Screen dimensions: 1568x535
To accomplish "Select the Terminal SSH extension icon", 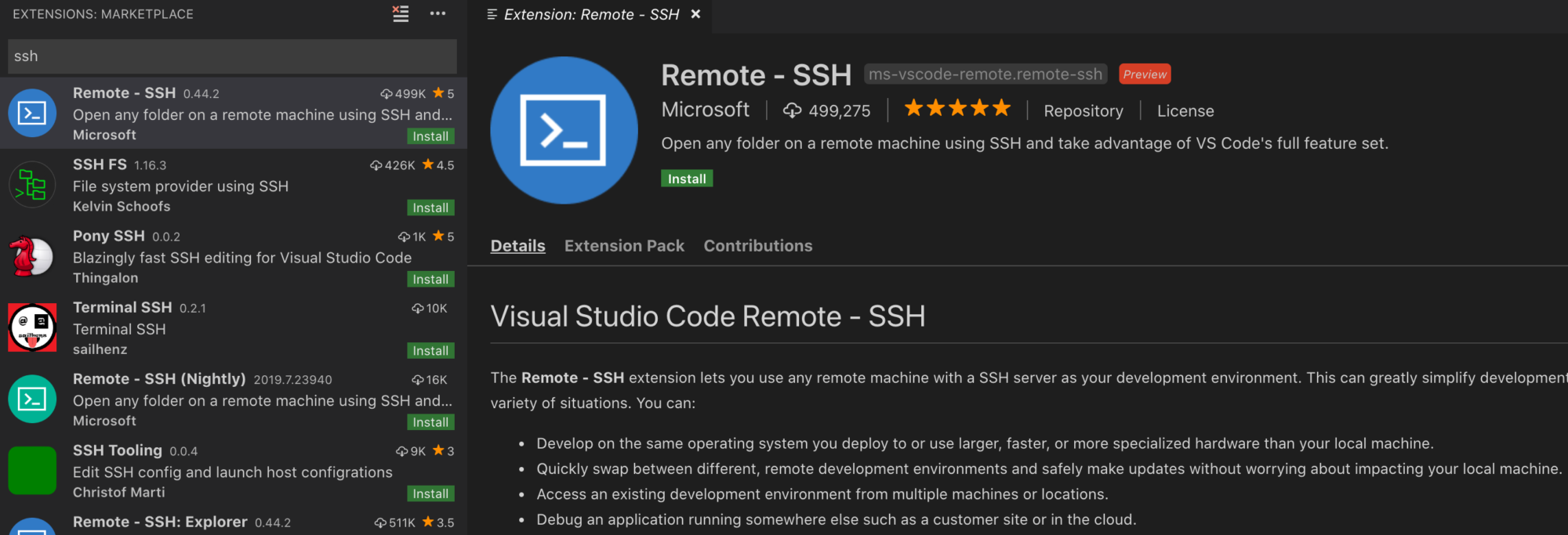I will click(x=32, y=327).
